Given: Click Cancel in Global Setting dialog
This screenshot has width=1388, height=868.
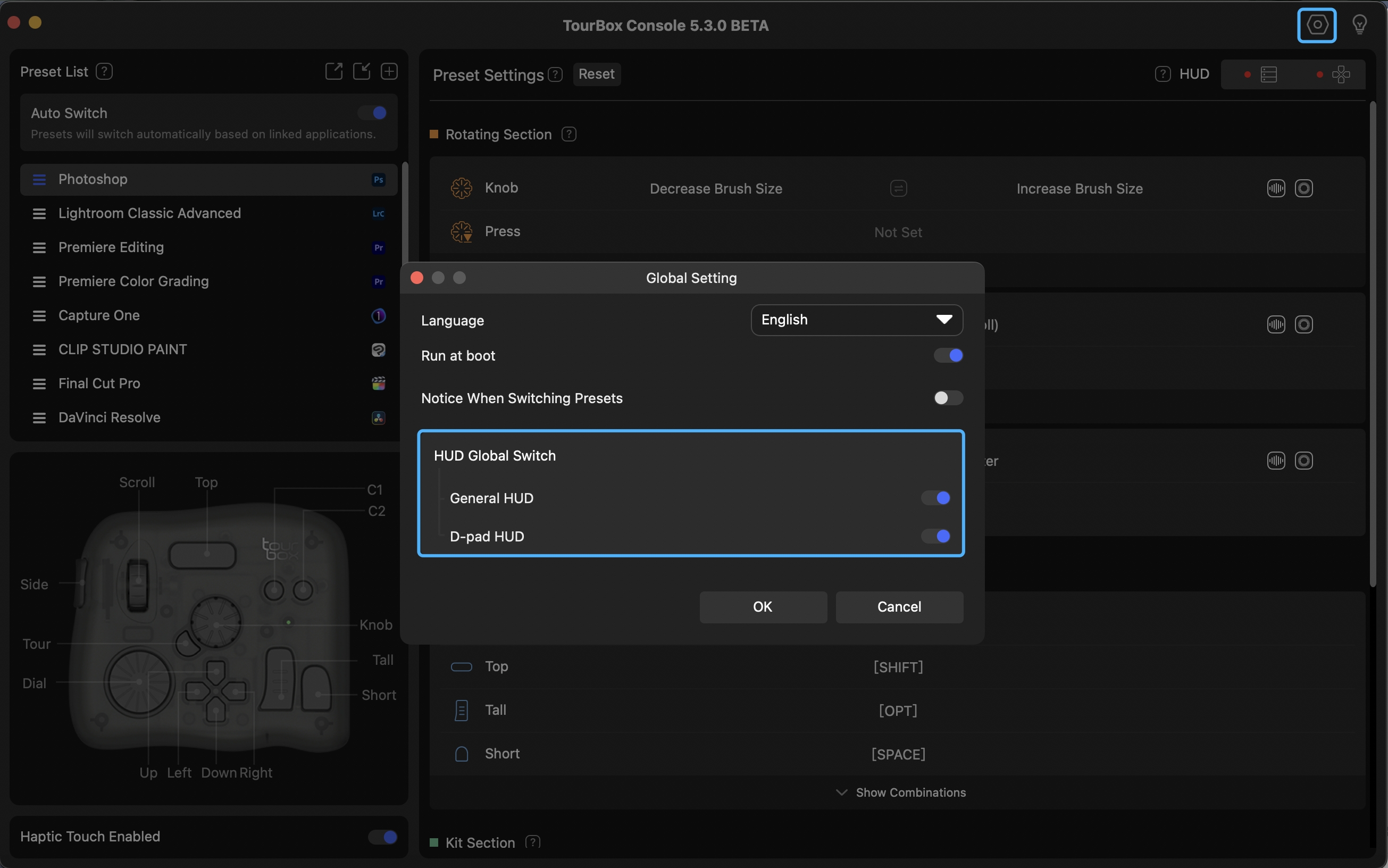Looking at the screenshot, I should [899, 607].
